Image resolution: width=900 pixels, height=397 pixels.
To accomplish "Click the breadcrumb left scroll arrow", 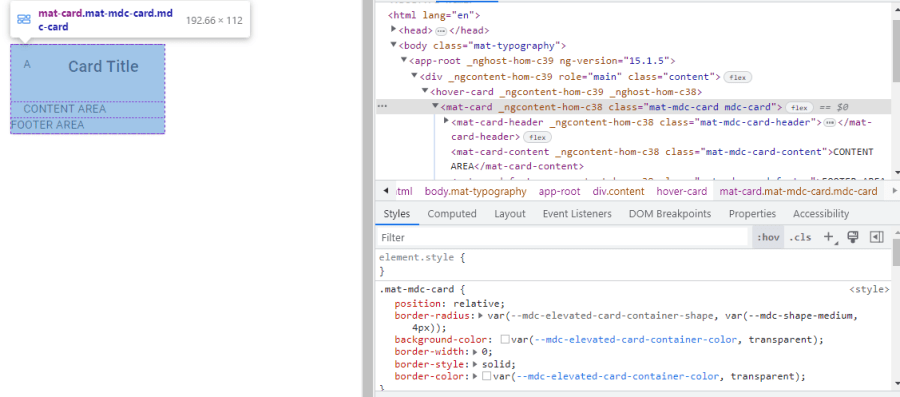I will [385, 191].
